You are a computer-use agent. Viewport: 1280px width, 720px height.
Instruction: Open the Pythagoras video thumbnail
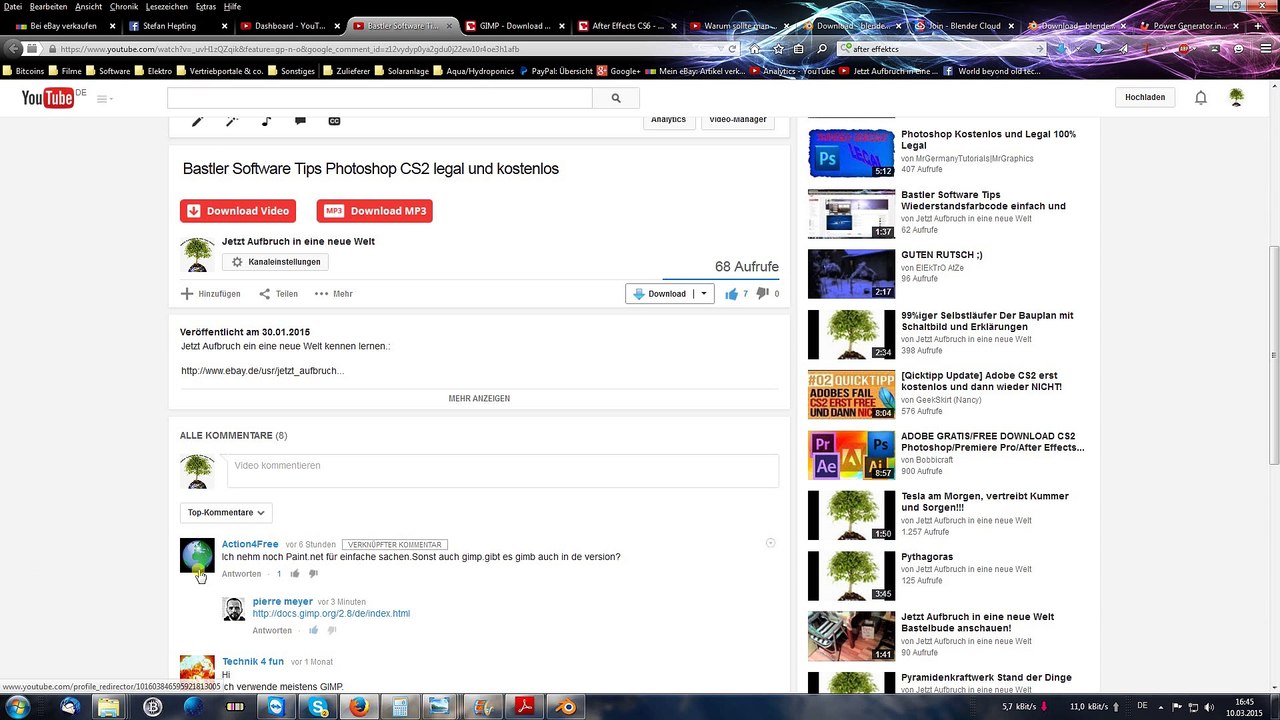(852, 576)
